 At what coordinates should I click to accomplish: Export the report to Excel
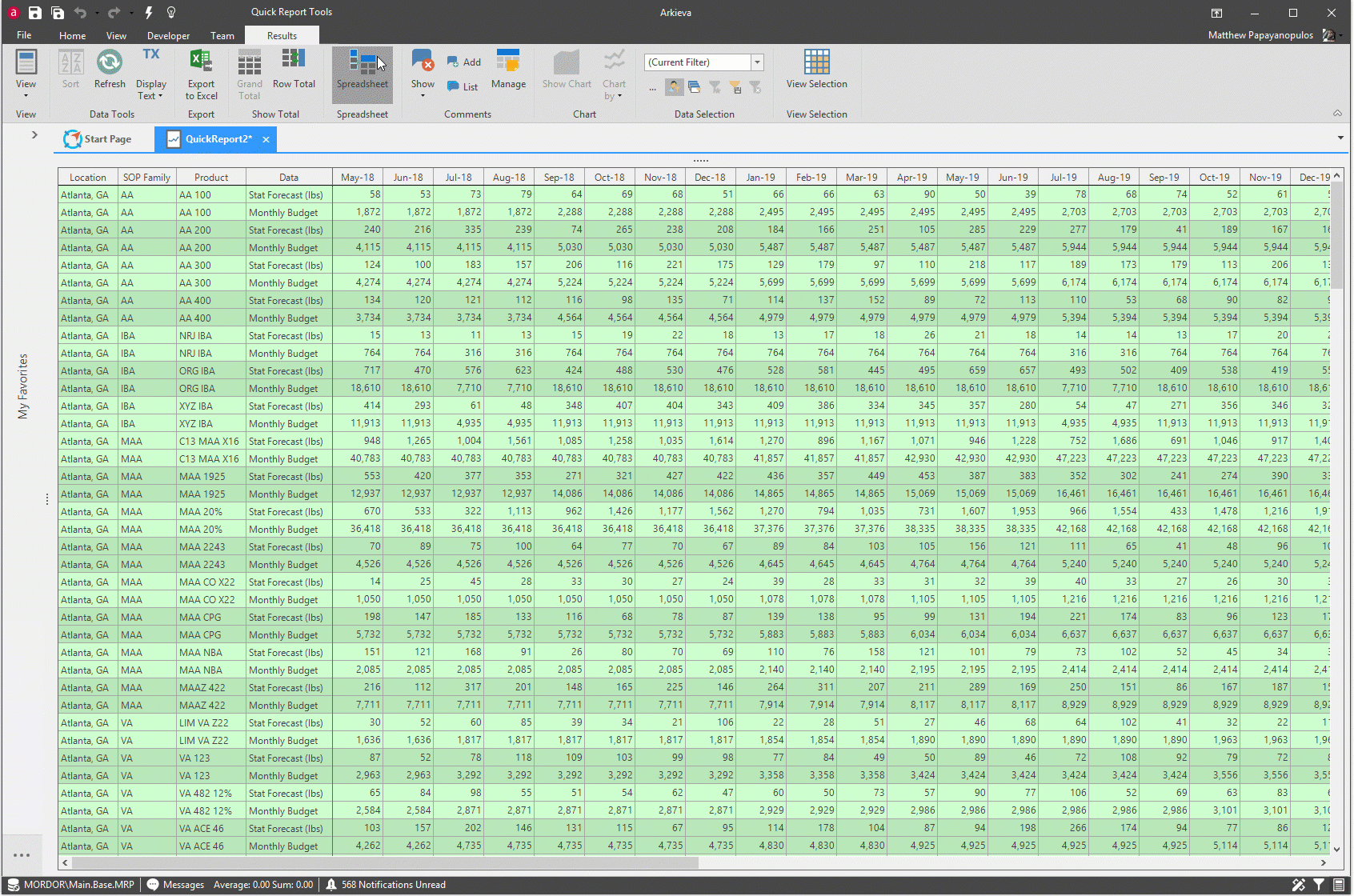[201, 74]
